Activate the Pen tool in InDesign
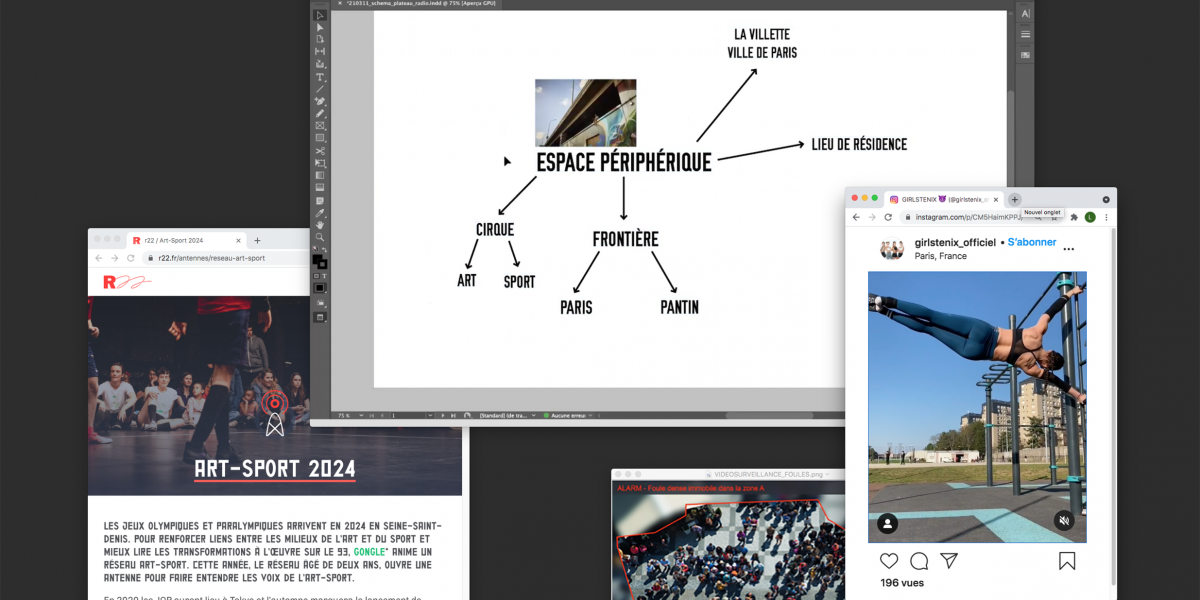Screen dimensions: 1200x600 click(x=320, y=101)
